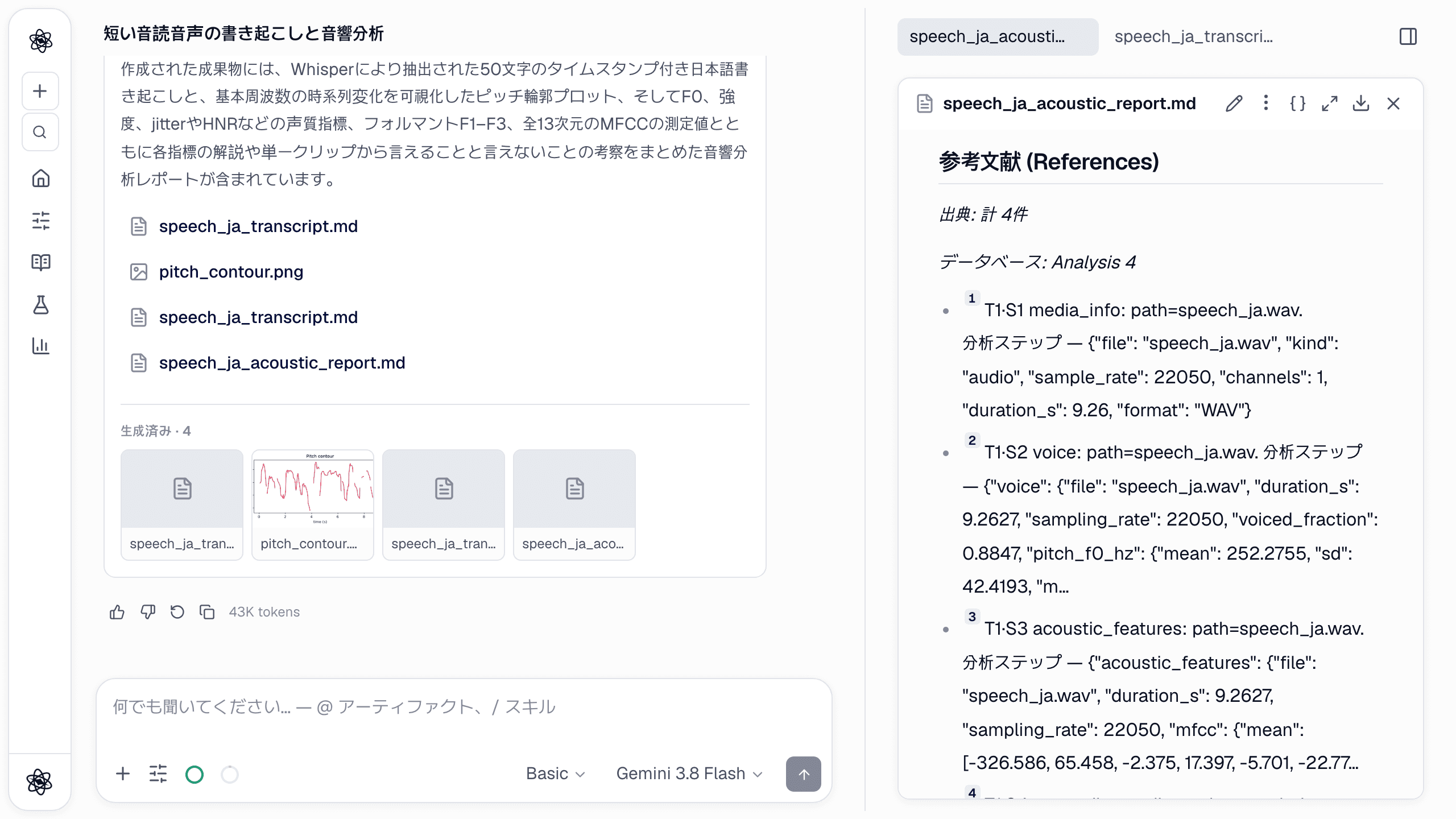Screen dimensions: 1456x819
Task: Open speech_ja_acoustic_report.md file link
Action: [x=282, y=363]
